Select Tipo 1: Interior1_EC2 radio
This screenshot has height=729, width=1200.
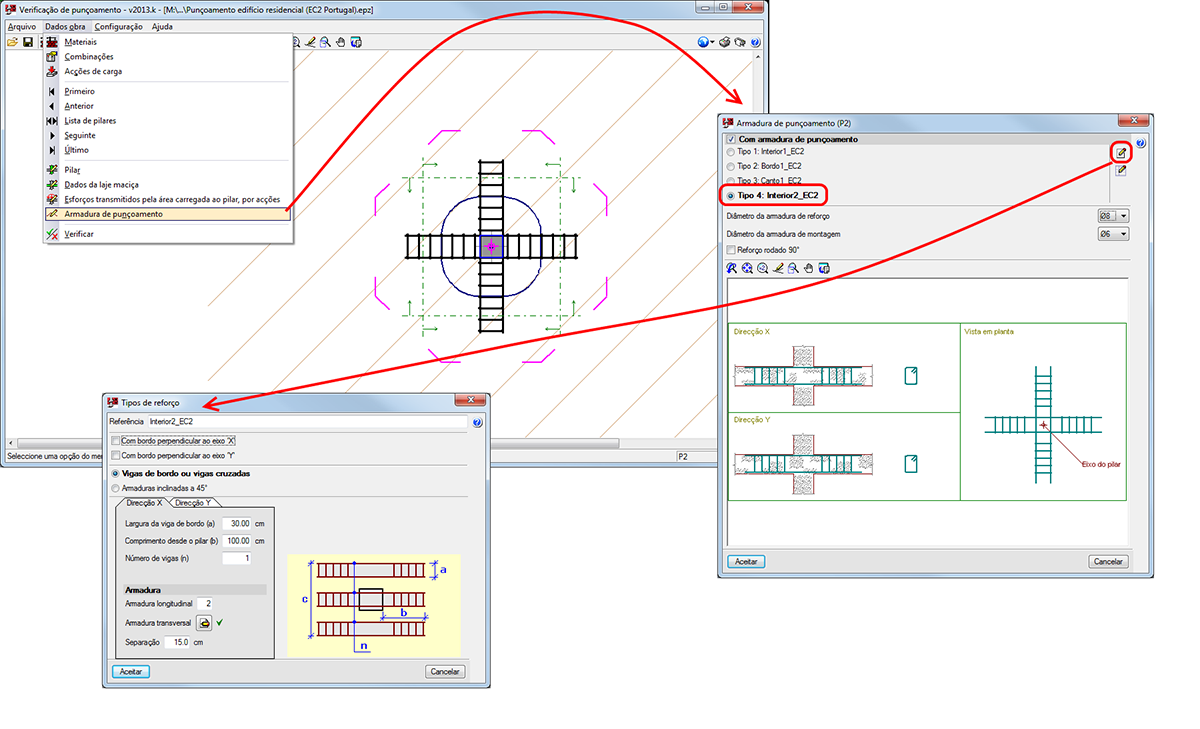click(x=730, y=152)
